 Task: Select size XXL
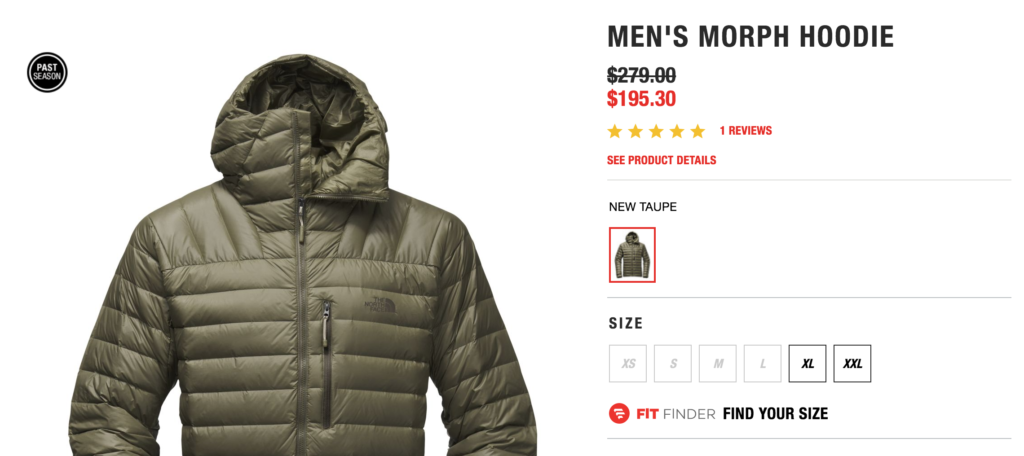[x=852, y=363]
